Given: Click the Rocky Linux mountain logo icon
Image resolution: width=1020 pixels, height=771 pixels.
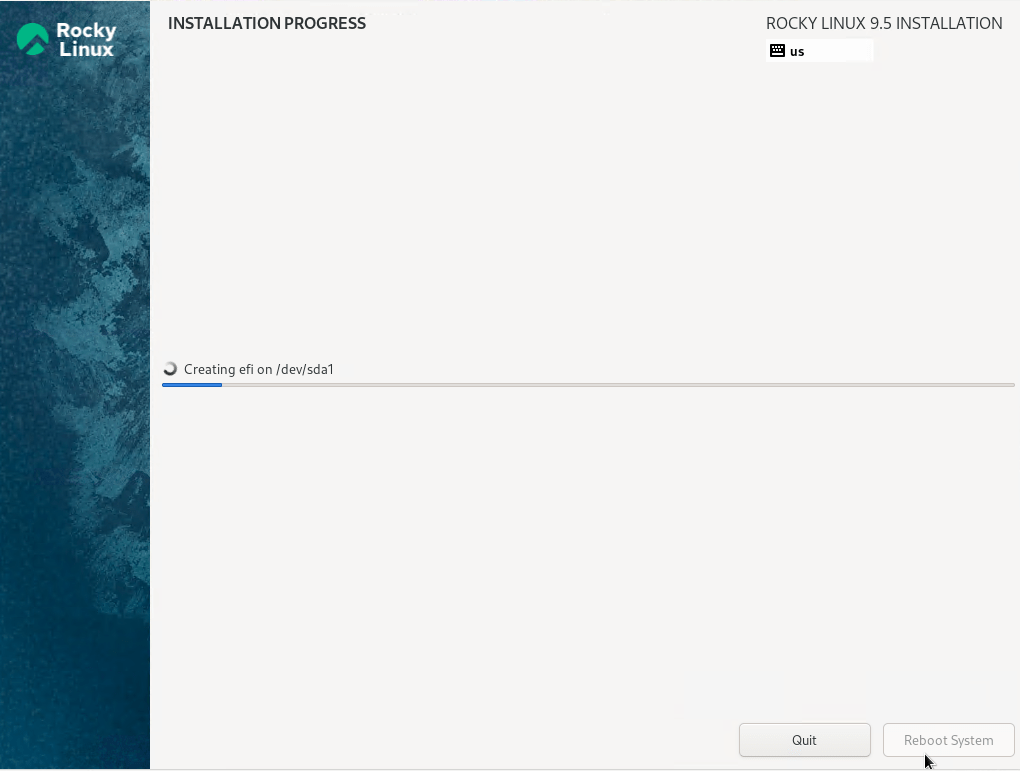Looking at the screenshot, I should pyautogui.click(x=33, y=40).
